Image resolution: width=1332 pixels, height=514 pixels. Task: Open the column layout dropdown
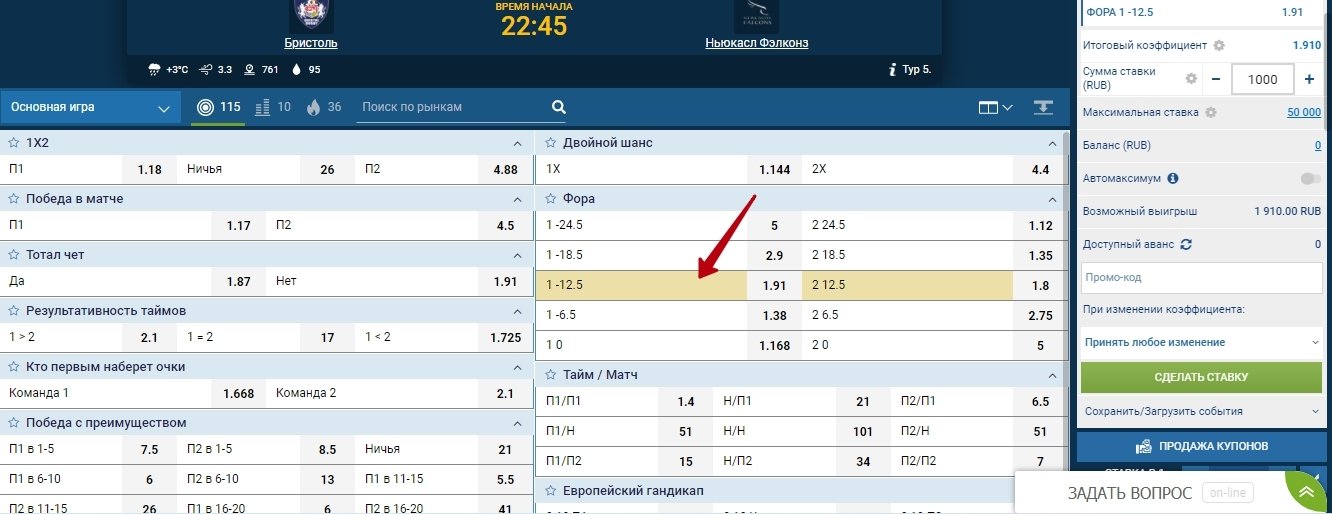pos(995,108)
